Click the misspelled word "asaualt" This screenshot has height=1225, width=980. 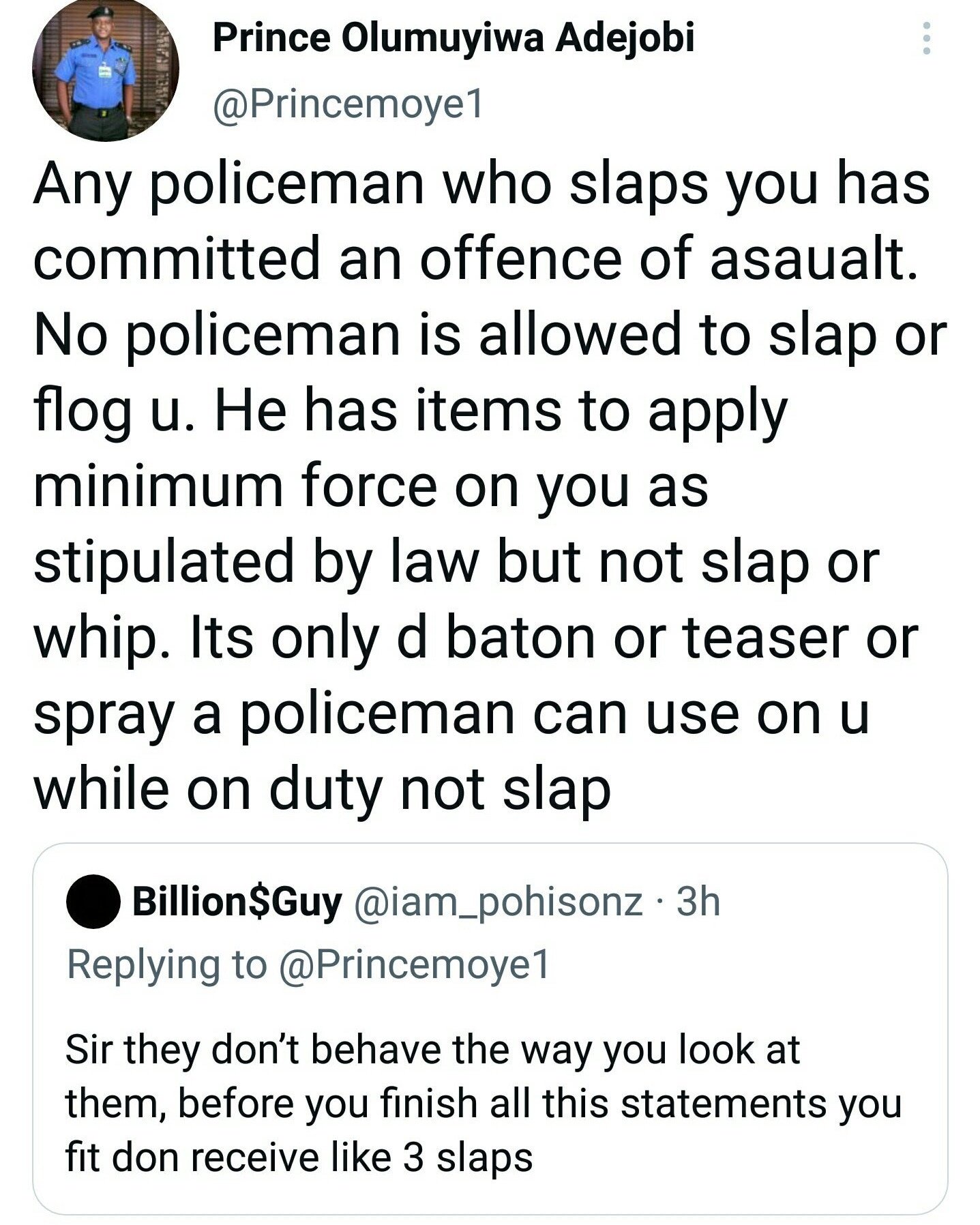click(x=812, y=259)
